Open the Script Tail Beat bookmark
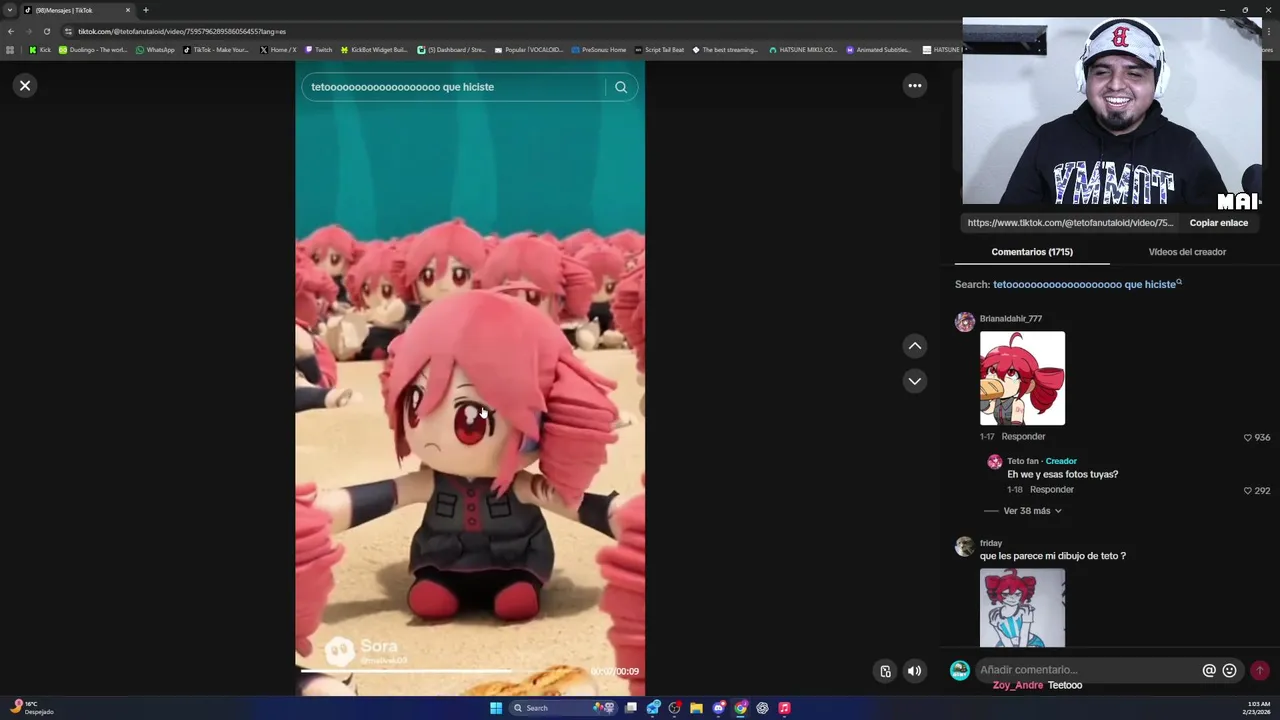 pyautogui.click(x=659, y=50)
